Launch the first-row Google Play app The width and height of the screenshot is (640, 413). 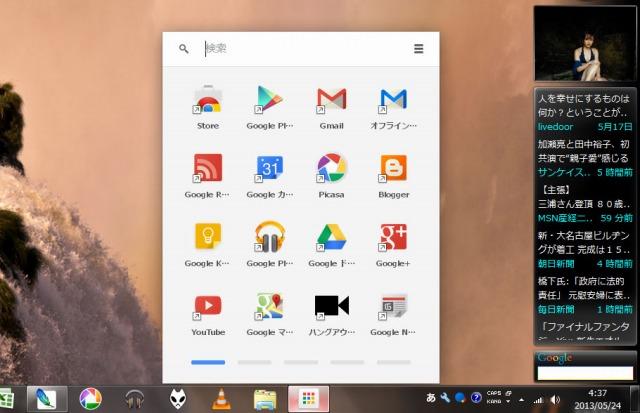pos(269,100)
